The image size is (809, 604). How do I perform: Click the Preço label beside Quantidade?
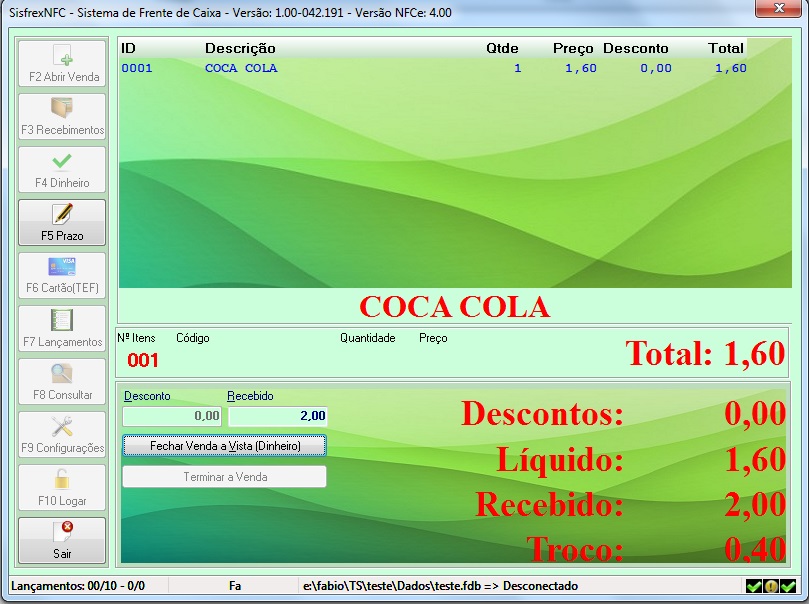[433, 338]
